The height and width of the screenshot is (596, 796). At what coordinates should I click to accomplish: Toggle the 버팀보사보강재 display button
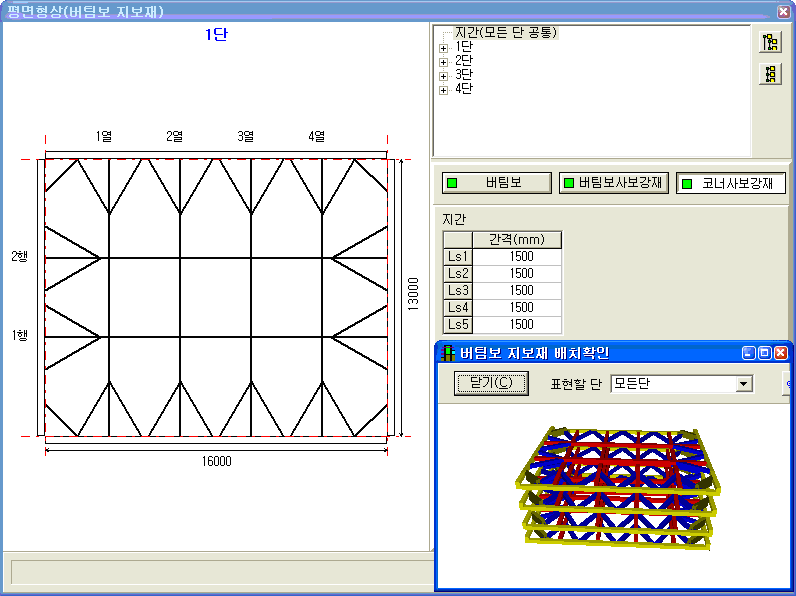614,183
